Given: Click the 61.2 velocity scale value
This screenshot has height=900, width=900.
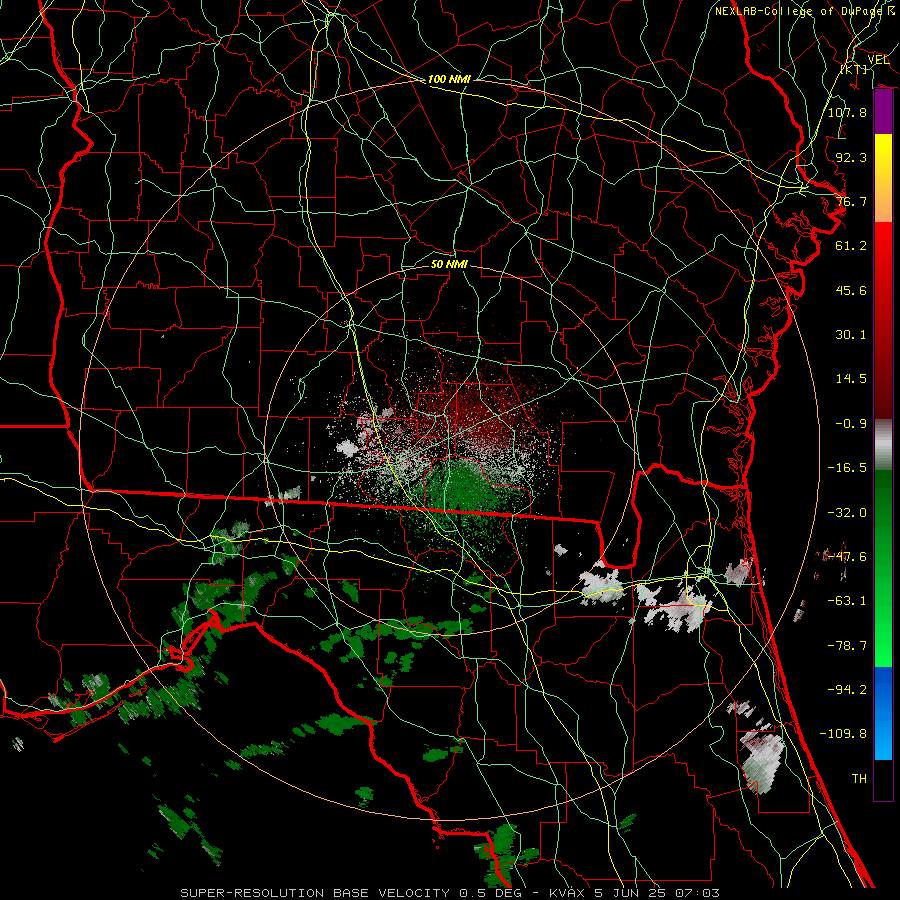Looking at the screenshot, I should click(851, 246).
